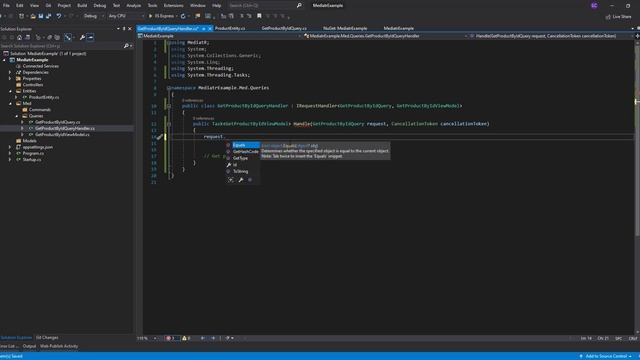The height and width of the screenshot is (360, 640).
Task: Open the Project menu
Action: click(64, 6)
